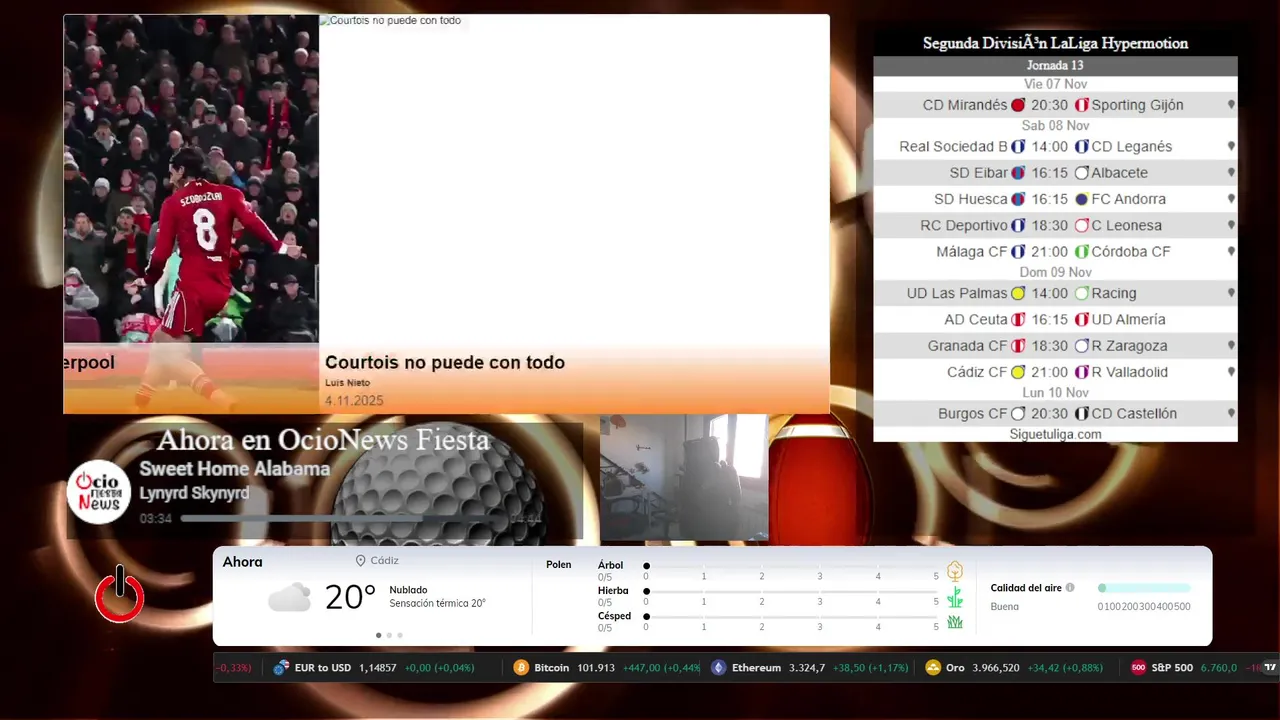
Task: Select second weather carousel dot
Action: coord(389,635)
